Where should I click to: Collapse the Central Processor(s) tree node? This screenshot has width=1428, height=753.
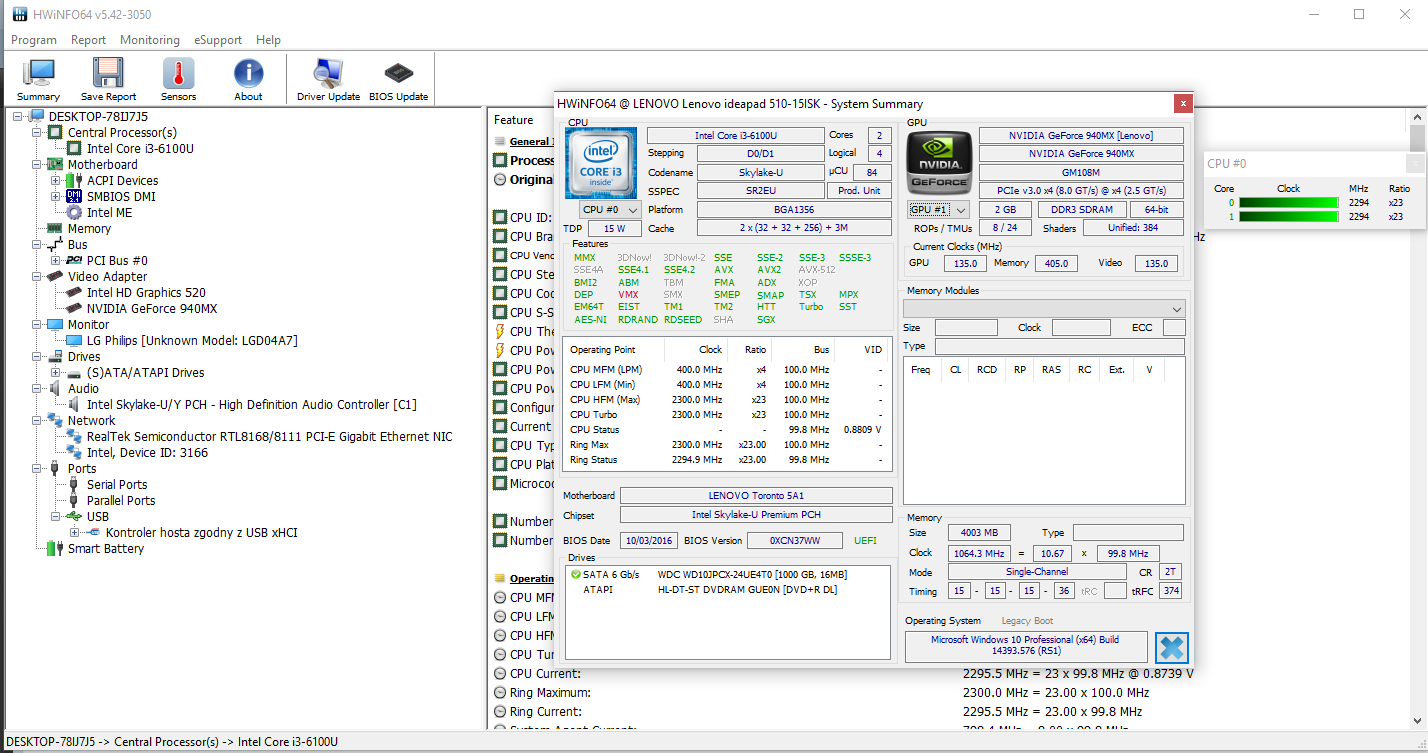(37, 133)
